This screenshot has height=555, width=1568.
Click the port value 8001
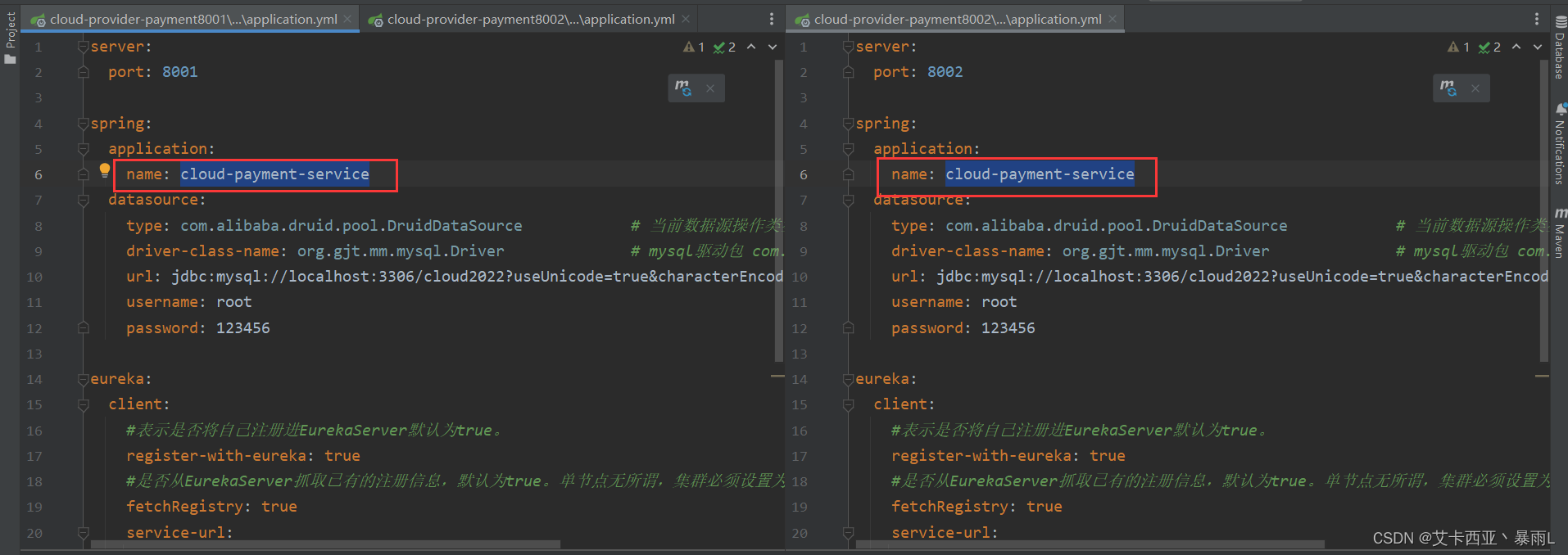tap(179, 72)
